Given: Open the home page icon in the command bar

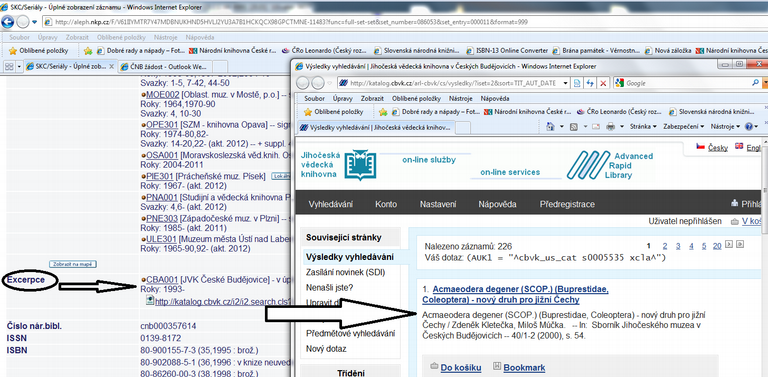Looking at the screenshot, I should (x=551, y=126).
